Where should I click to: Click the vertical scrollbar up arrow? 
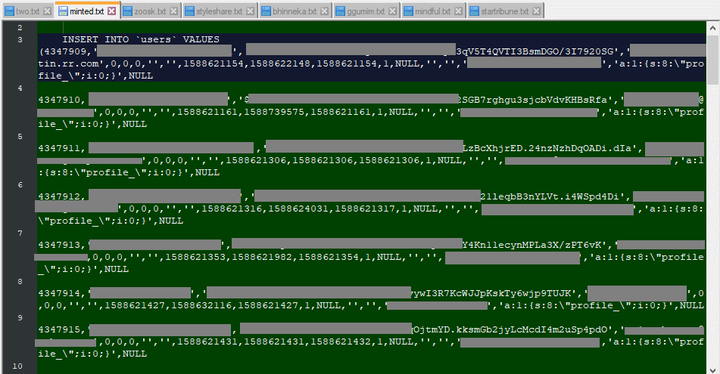pos(713,28)
